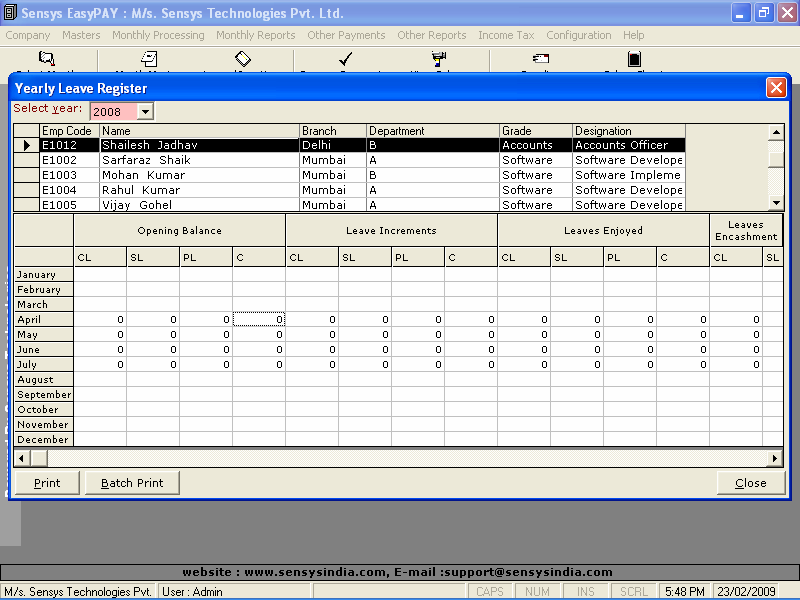Click the focused April Opening Balance C cell
800x600 pixels.
259,319
